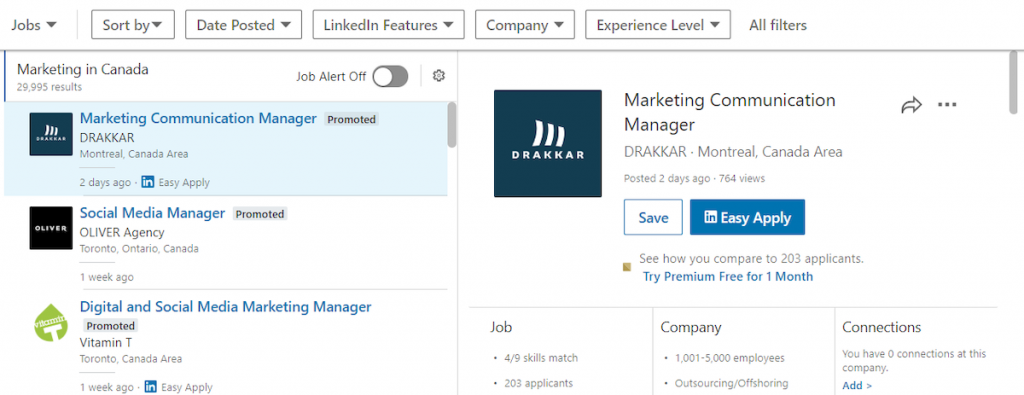Click the large DRAKKAR logo in details
The width and height of the screenshot is (1024, 395).
[547, 143]
